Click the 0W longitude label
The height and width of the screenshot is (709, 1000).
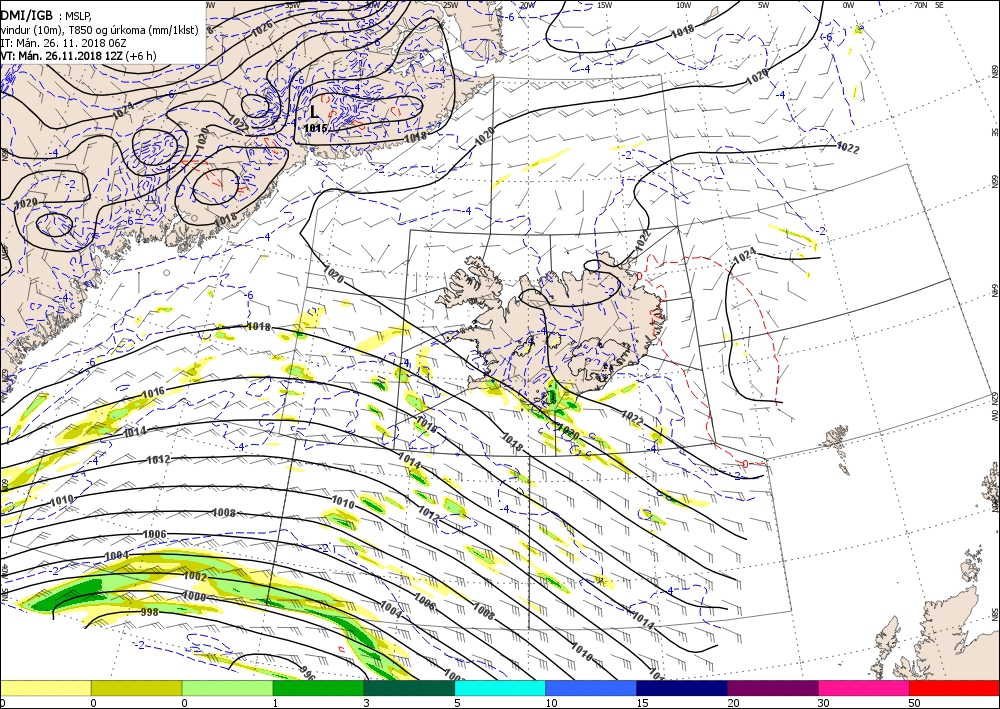[x=848, y=6]
